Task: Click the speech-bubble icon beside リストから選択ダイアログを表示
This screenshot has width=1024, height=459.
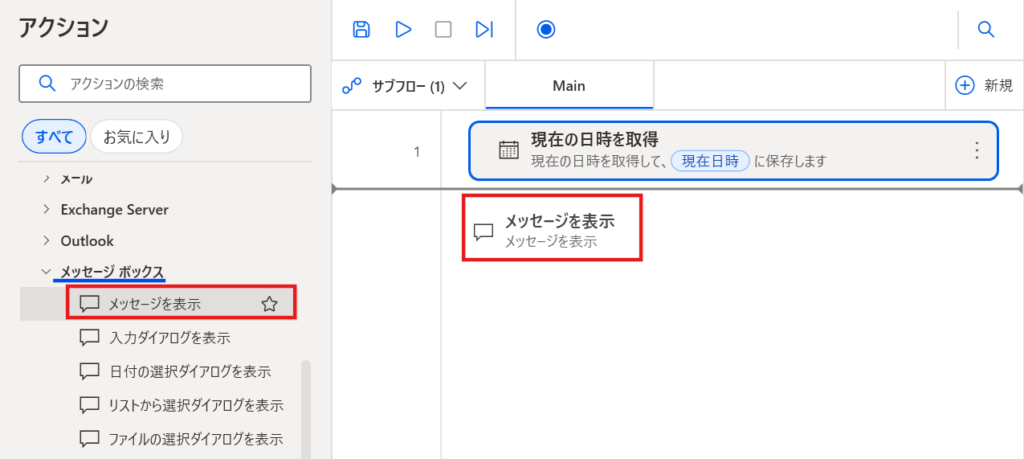Action: click(89, 405)
